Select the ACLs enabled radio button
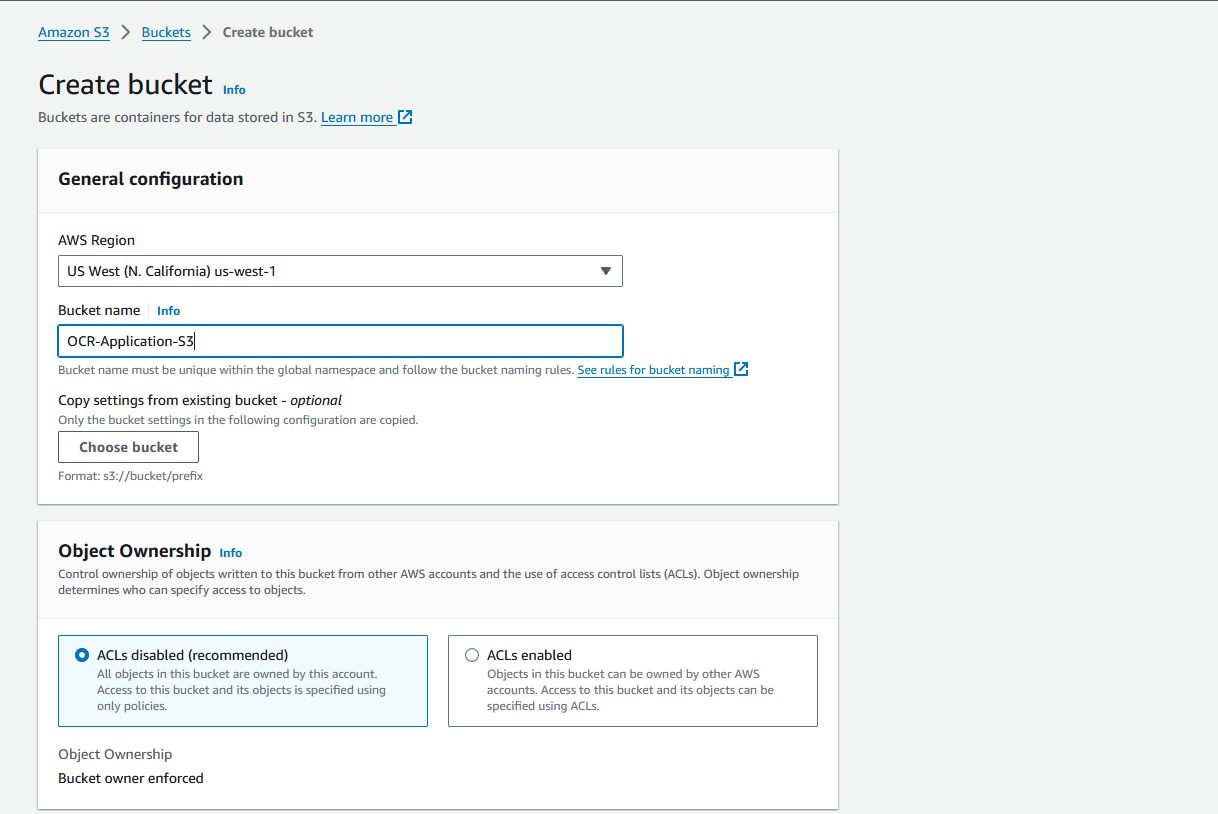Viewport: 1218px width, 814px height. point(472,655)
